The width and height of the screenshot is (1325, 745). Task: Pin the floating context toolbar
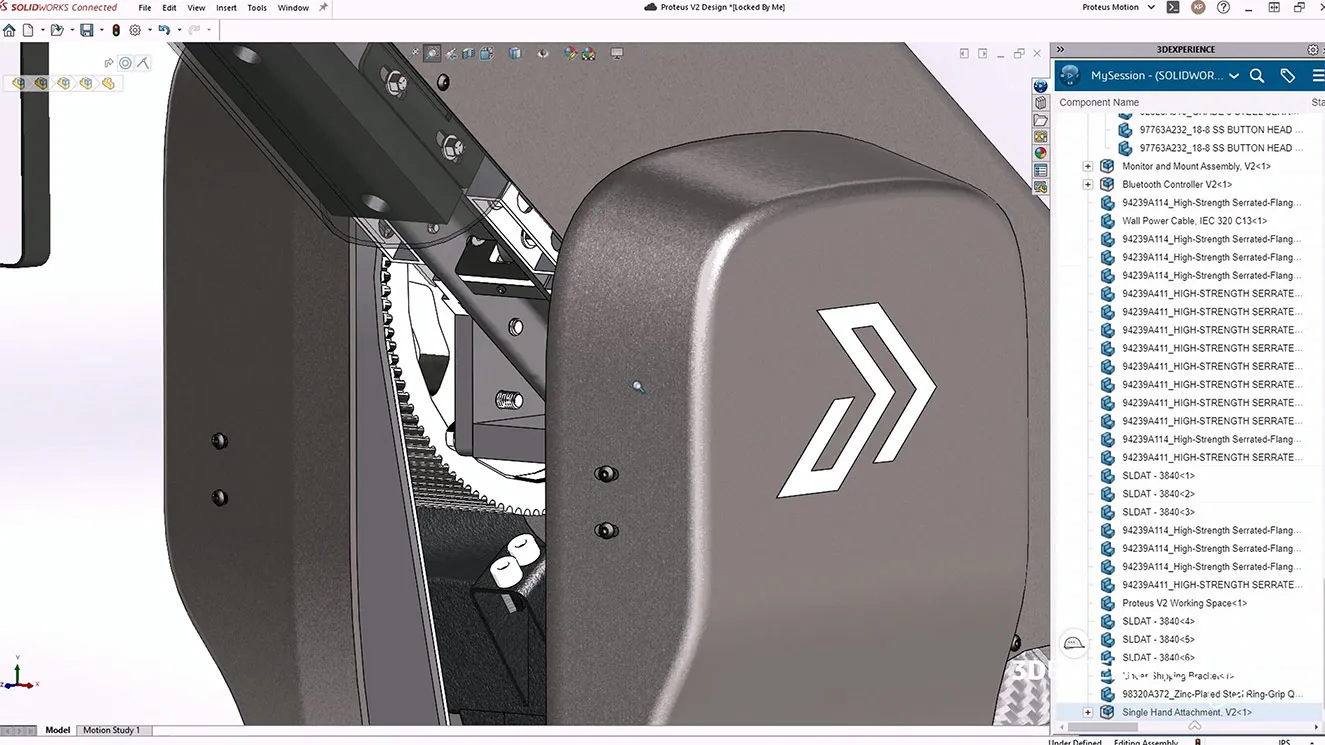click(109, 62)
